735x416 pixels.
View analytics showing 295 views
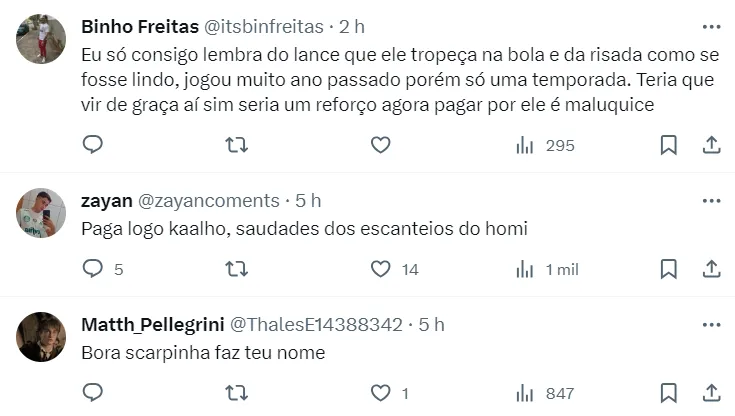545,145
